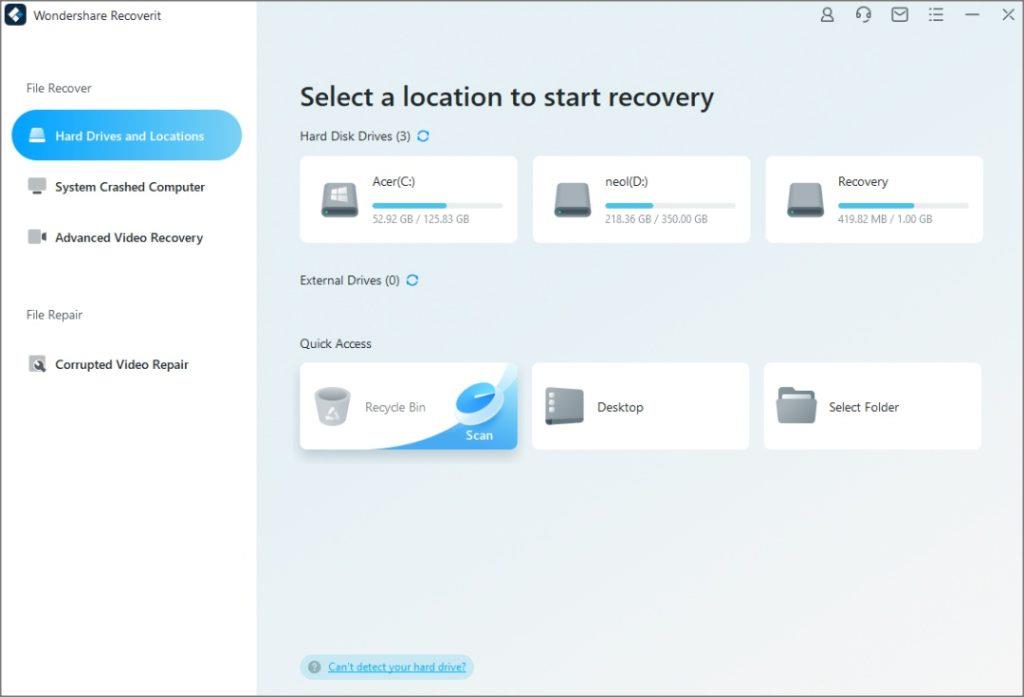Viewport: 1024px width, 697px height.
Task: Minimize the Recoverit window
Action: [972, 14]
